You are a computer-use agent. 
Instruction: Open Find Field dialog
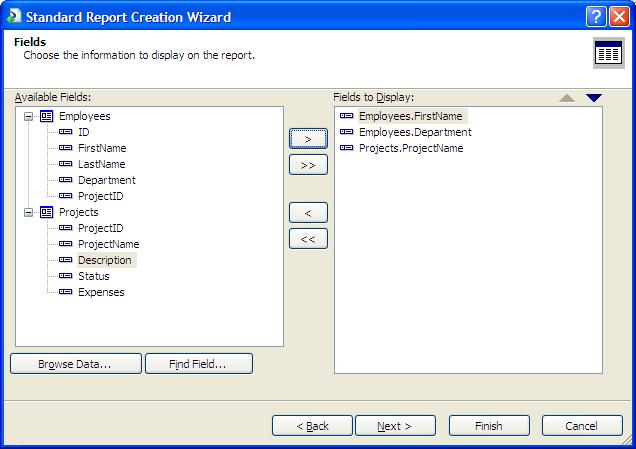click(199, 364)
